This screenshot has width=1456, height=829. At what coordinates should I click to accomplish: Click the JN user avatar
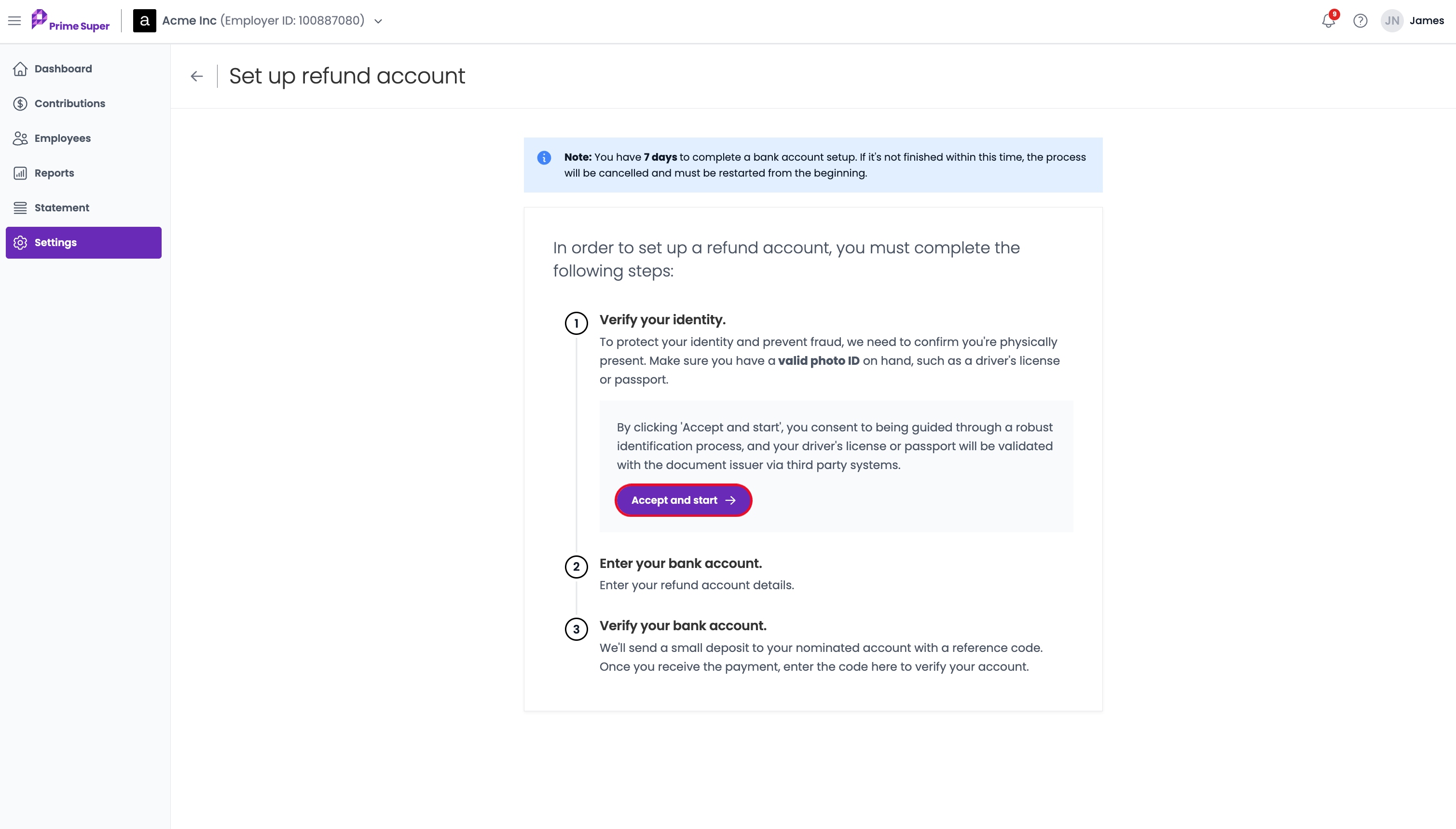coord(1392,21)
